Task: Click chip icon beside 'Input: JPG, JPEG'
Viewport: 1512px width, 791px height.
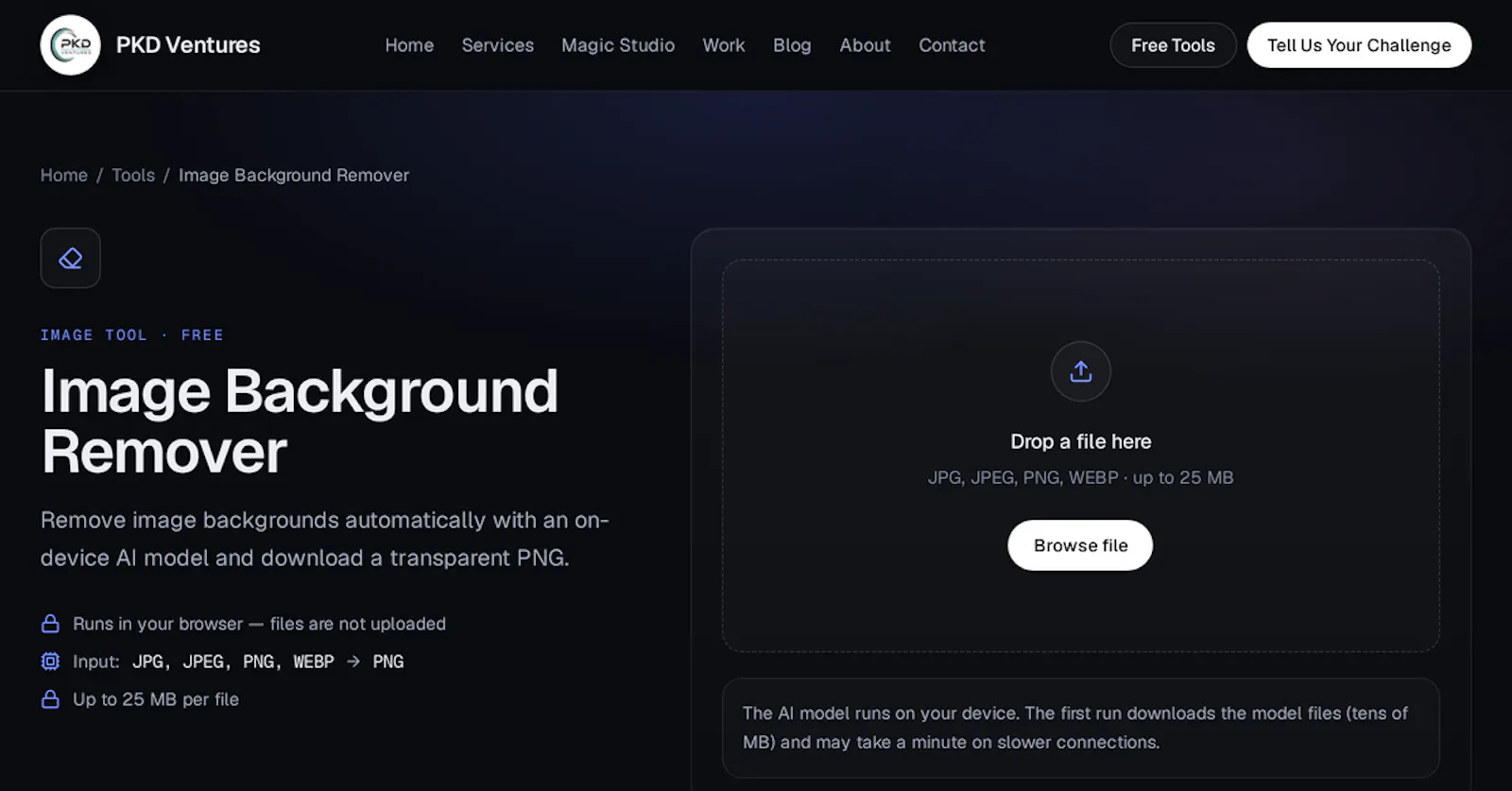Action: pos(50,662)
